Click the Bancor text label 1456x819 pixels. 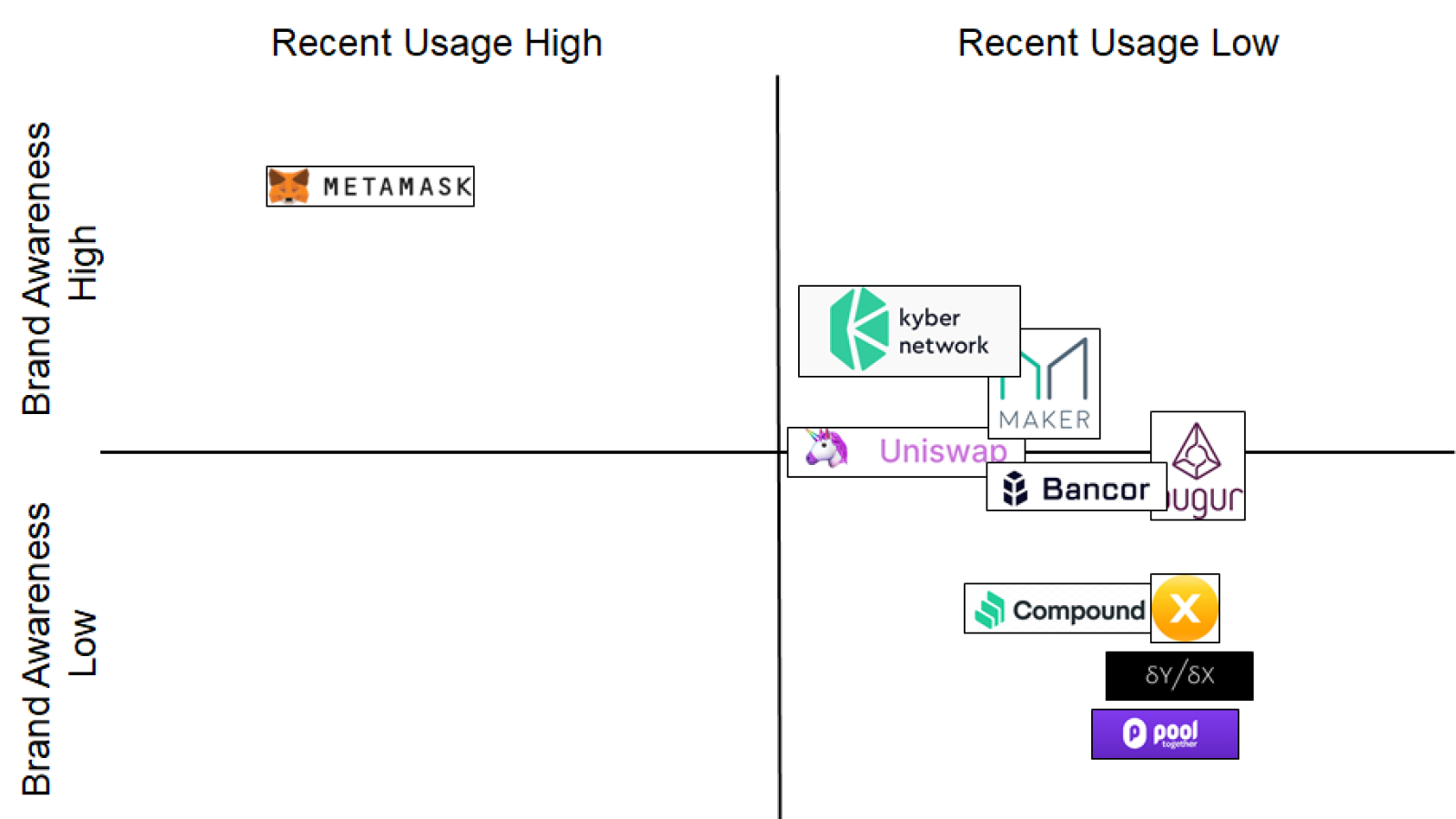pos(1096,490)
